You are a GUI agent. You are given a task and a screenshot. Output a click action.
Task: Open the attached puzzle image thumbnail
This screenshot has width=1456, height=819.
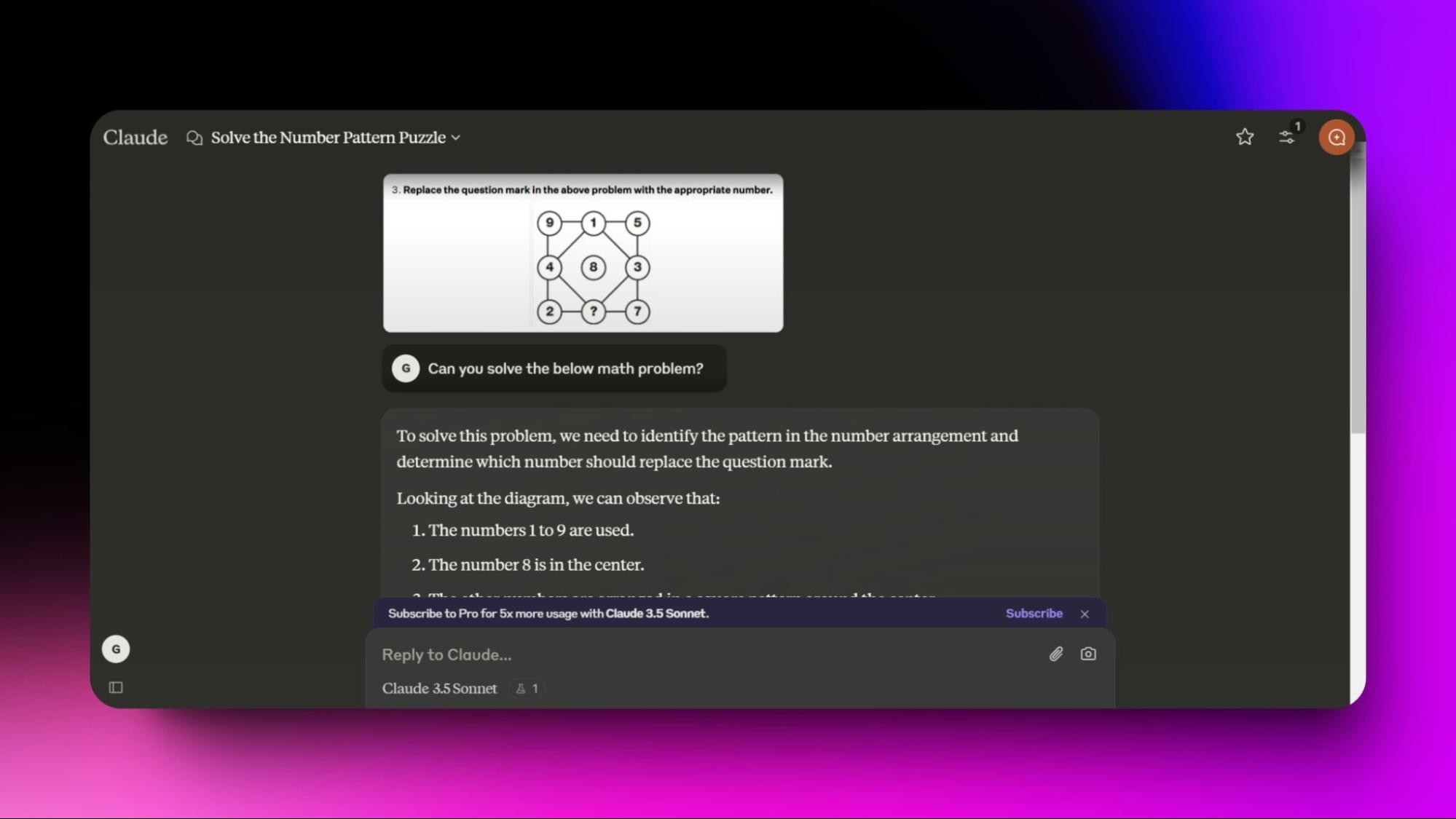pos(583,253)
